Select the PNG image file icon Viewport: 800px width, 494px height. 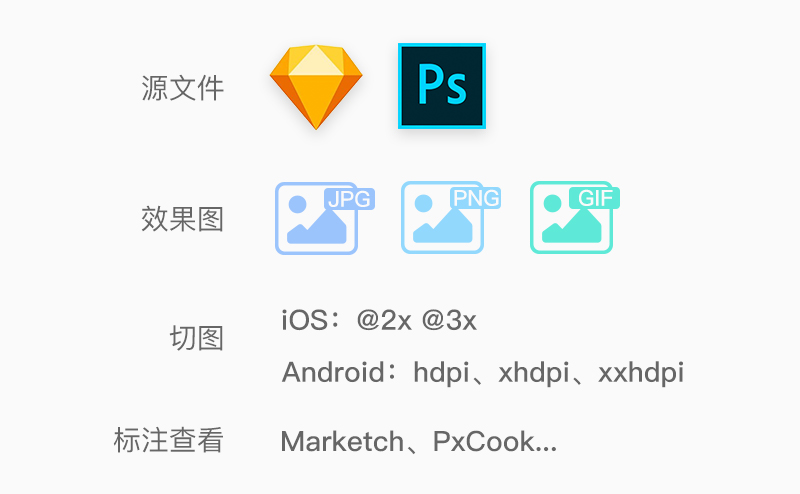pos(451,217)
